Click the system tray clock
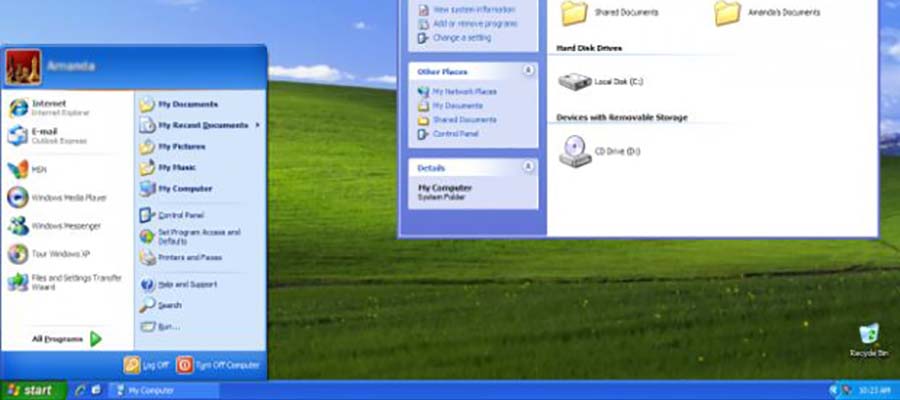 [874, 391]
